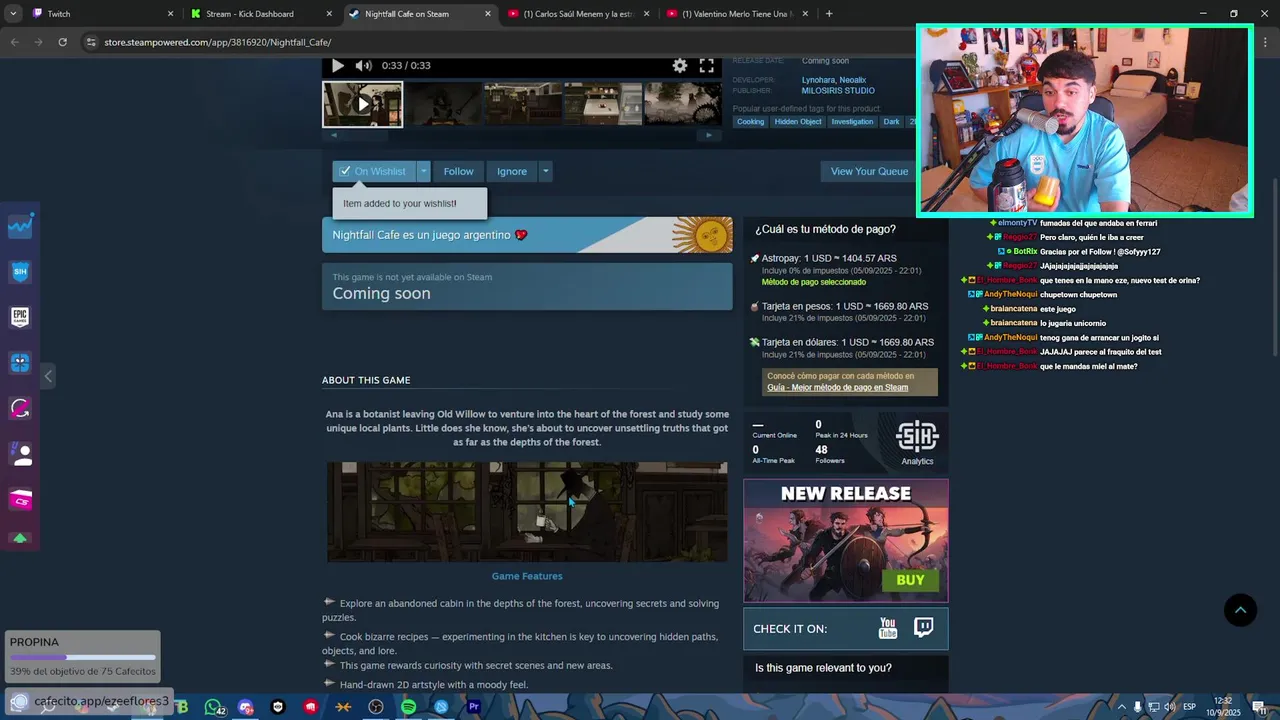
Task: Open the Ignore dropdown arrow
Action: point(545,171)
